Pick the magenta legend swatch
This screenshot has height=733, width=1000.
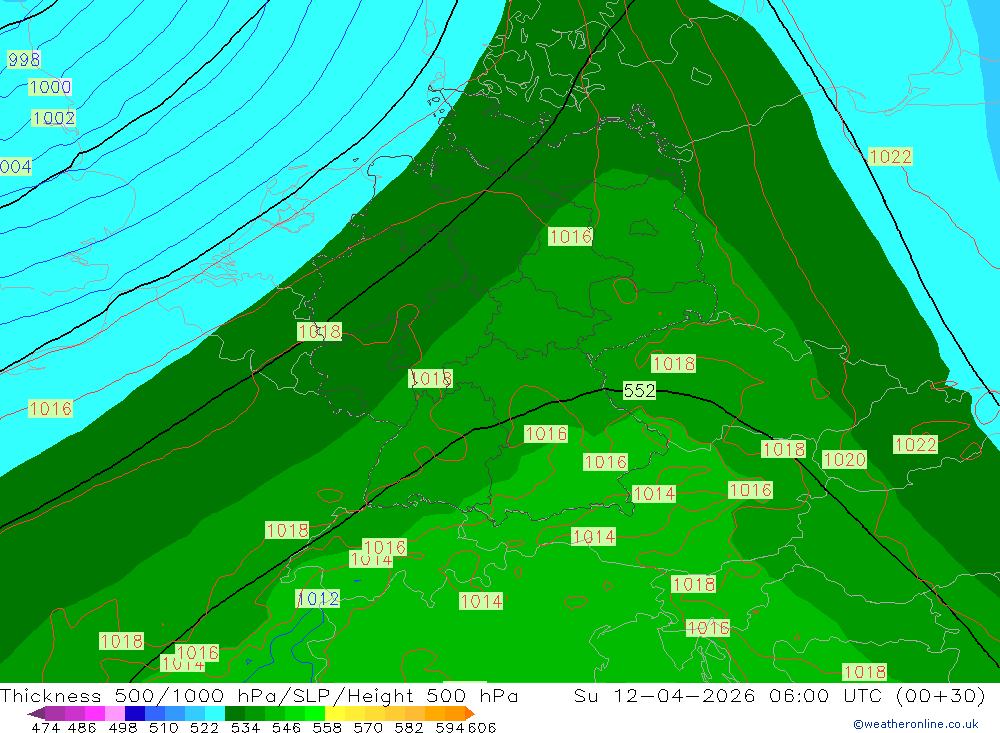tap(94, 713)
